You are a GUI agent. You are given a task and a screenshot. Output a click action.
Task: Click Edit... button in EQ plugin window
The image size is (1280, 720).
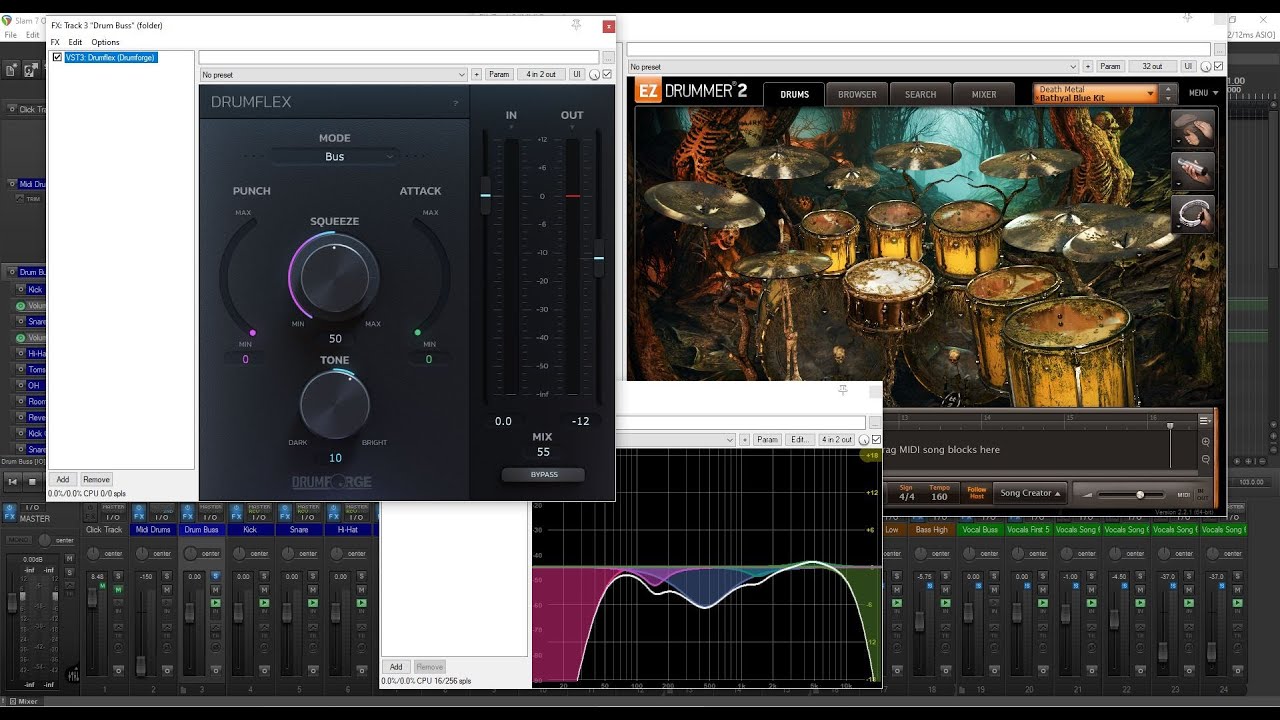[x=799, y=440]
